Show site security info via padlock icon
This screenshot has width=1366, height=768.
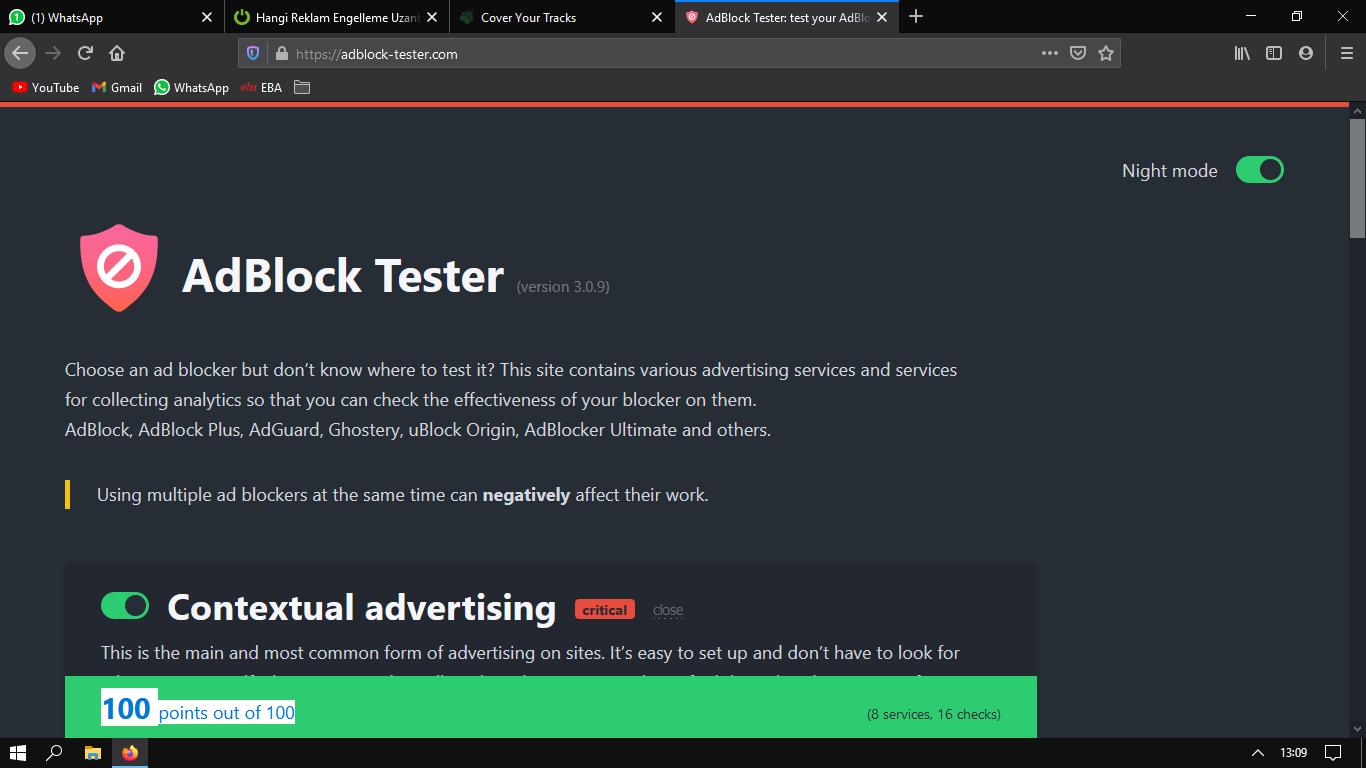[x=281, y=54]
